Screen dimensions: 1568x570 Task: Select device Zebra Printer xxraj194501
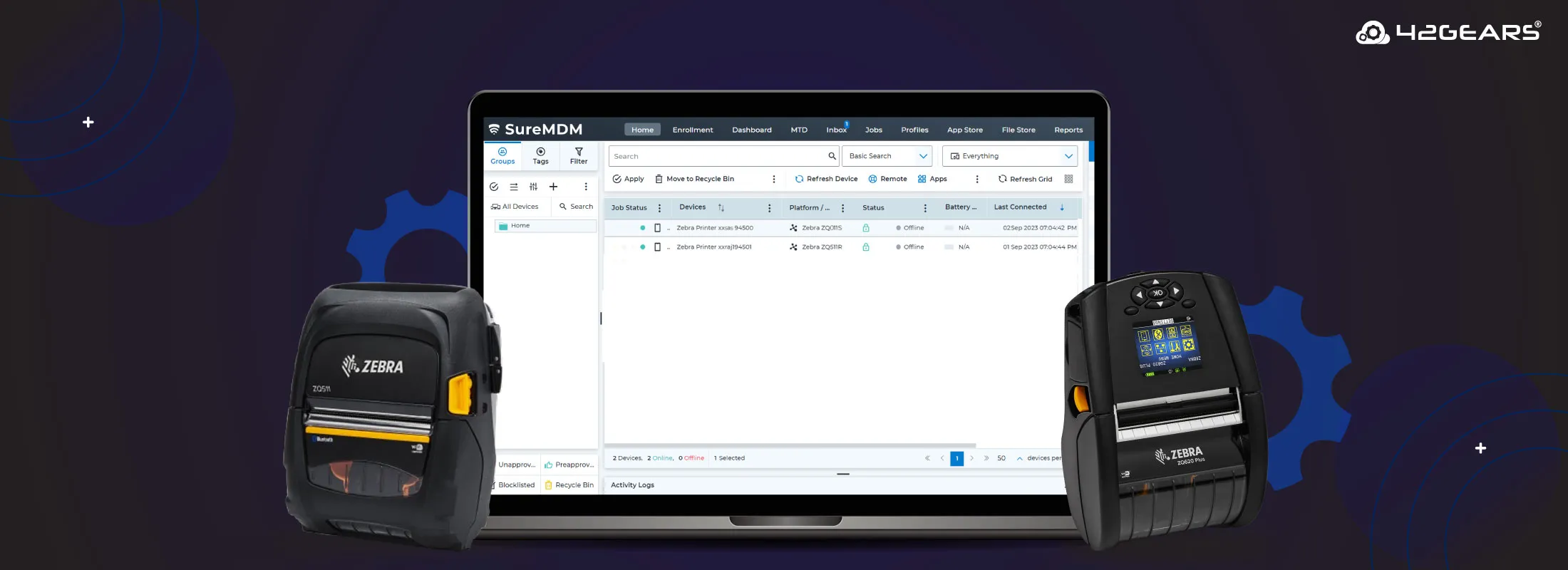[714, 247]
